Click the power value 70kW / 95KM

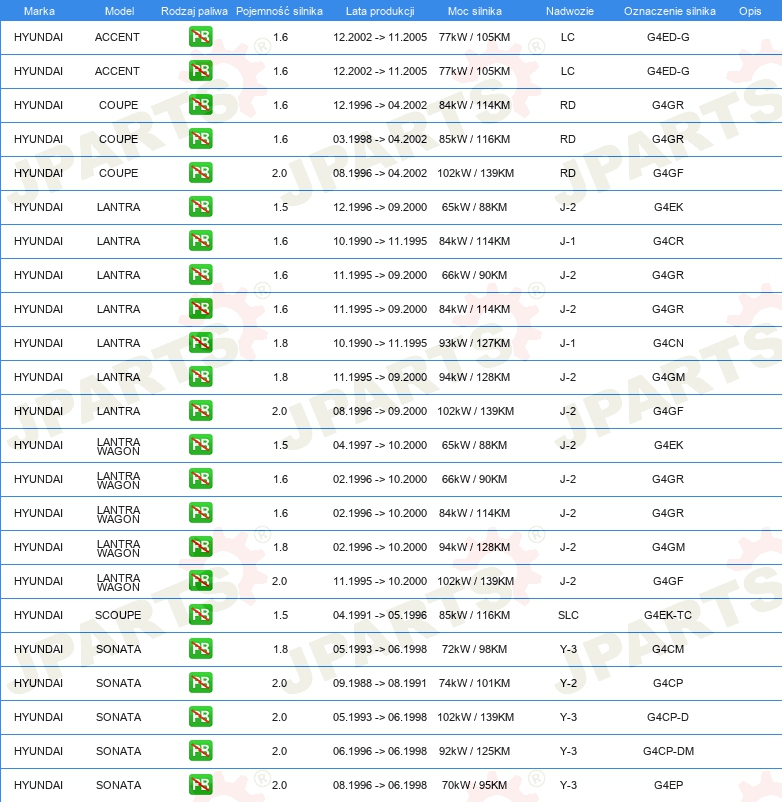475,785
